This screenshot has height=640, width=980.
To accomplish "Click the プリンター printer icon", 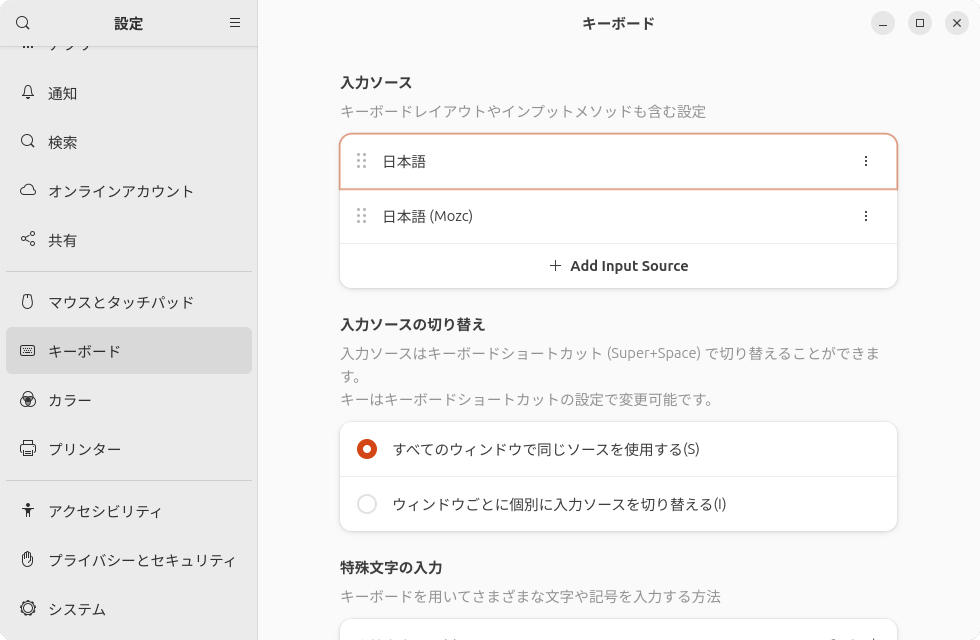I will tap(28, 448).
